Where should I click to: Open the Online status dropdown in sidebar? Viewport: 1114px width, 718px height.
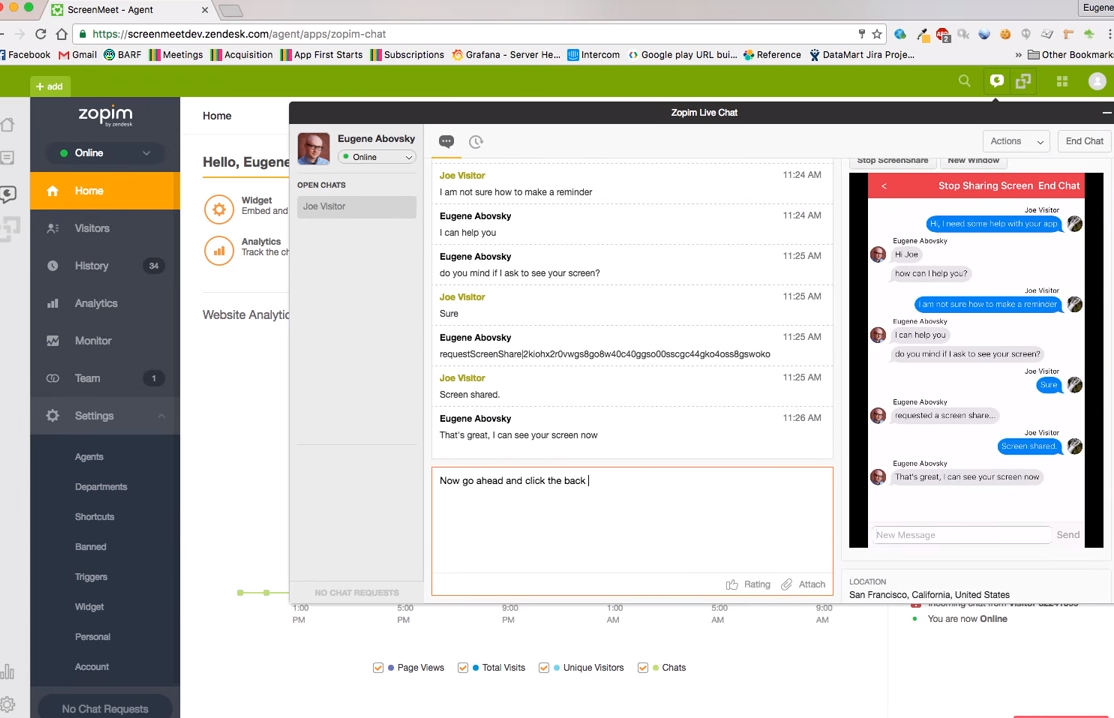pyautogui.click(x=105, y=153)
